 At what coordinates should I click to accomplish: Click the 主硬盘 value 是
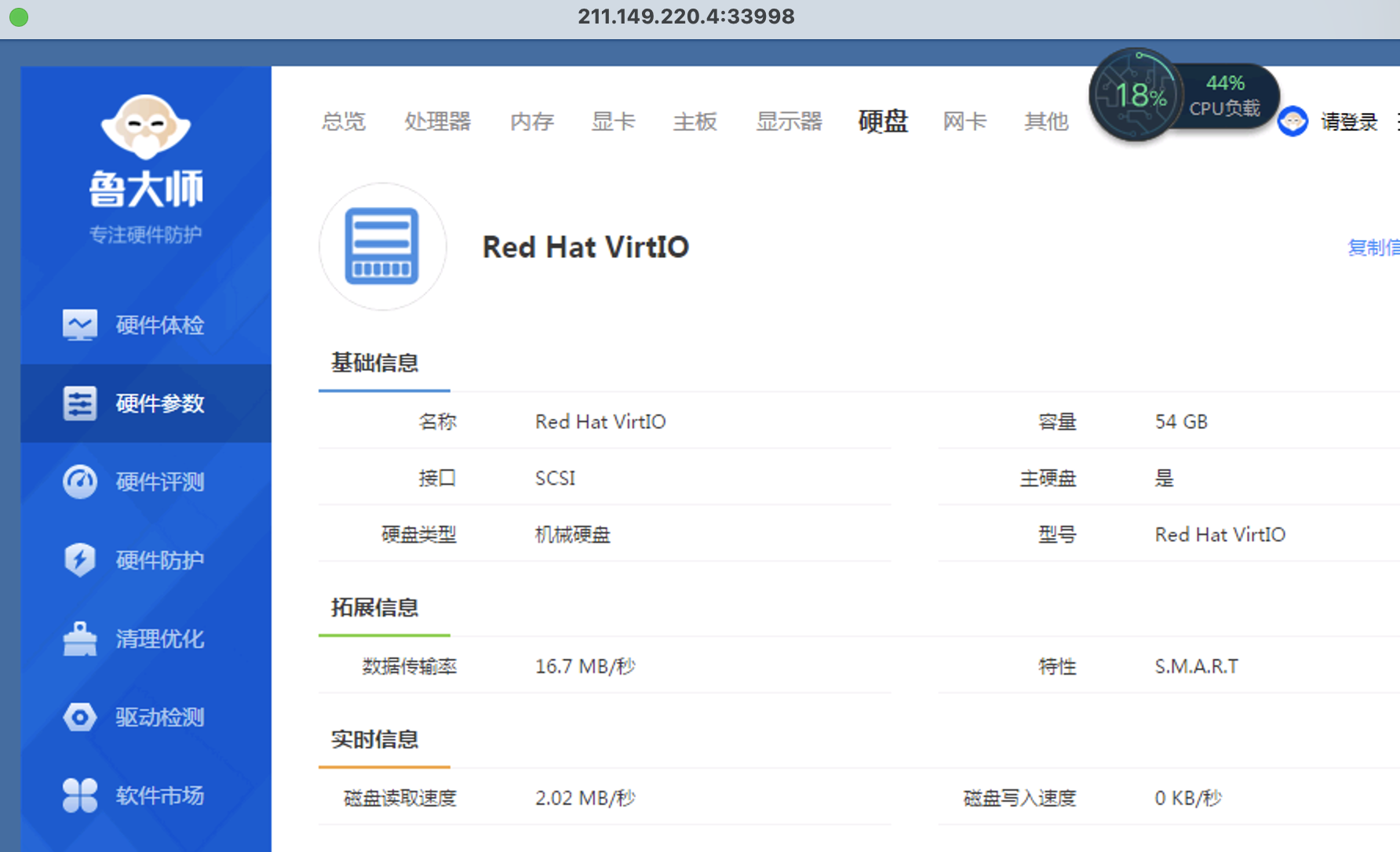[1165, 479]
